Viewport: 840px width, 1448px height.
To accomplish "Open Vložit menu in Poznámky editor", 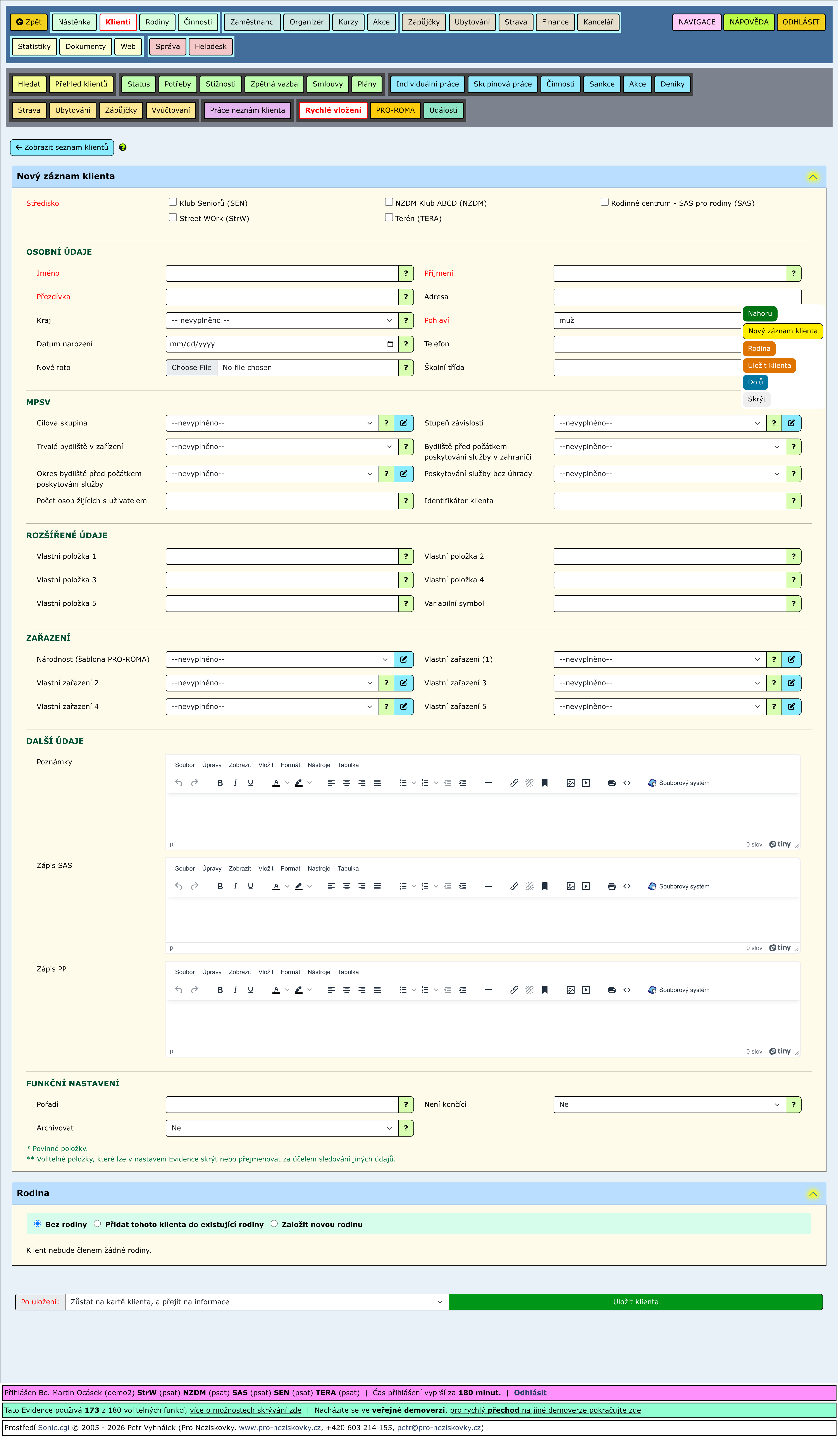I will (266, 765).
